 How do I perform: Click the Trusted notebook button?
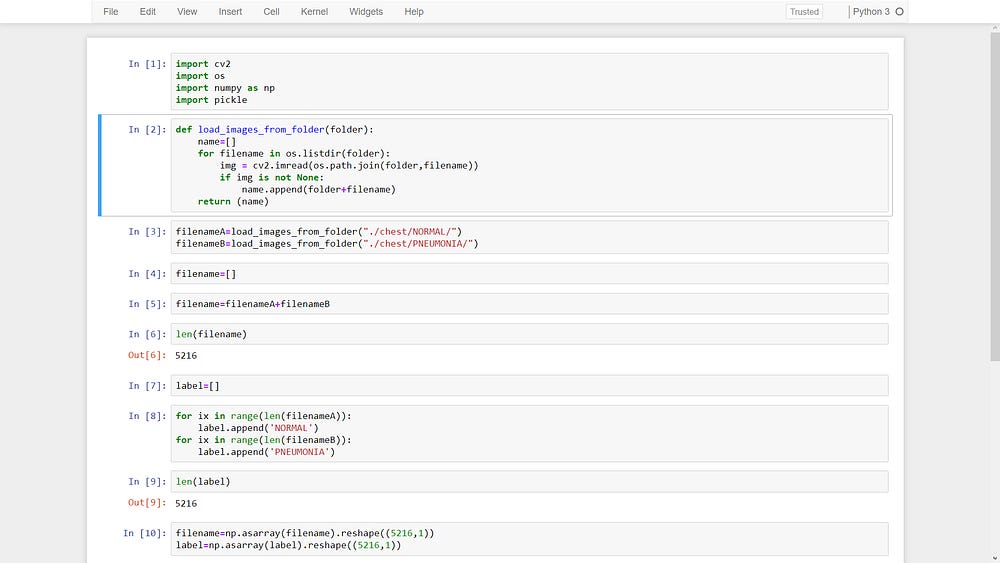coord(804,12)
